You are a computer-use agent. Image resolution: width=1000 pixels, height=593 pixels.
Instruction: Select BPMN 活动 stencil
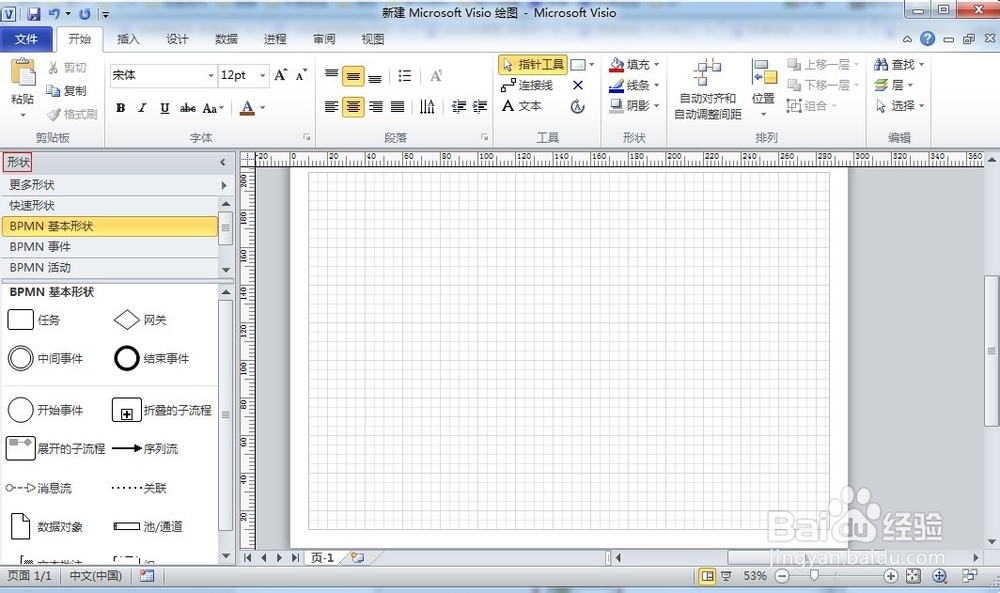(x=110, y=268)
